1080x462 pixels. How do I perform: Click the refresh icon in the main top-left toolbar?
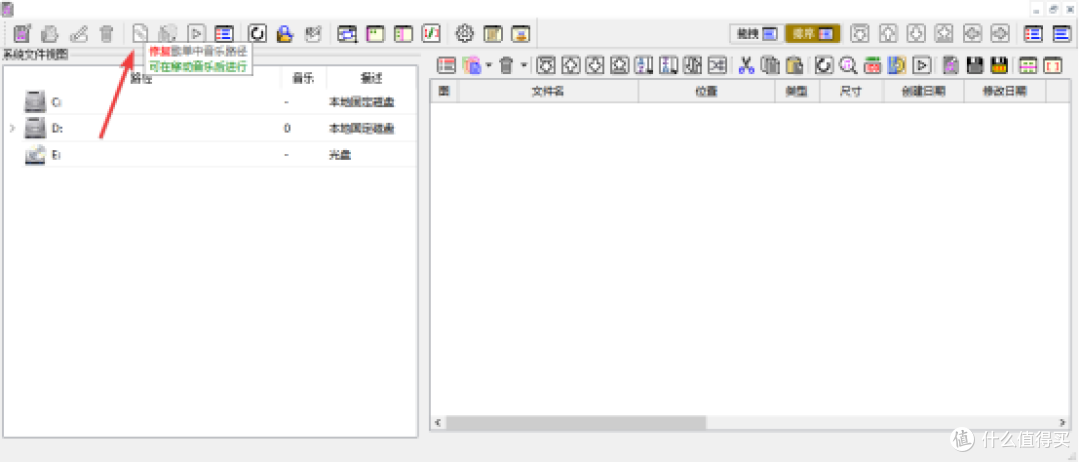pyautogui.click(x=258, y=32)
